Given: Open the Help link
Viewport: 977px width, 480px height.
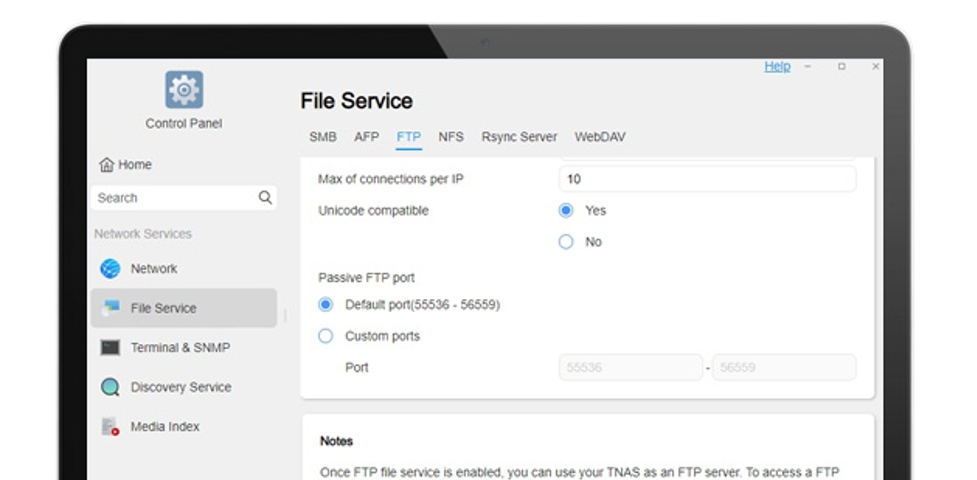Looking at the screenshot, I should pyautogui.click(x=777, y=67).
